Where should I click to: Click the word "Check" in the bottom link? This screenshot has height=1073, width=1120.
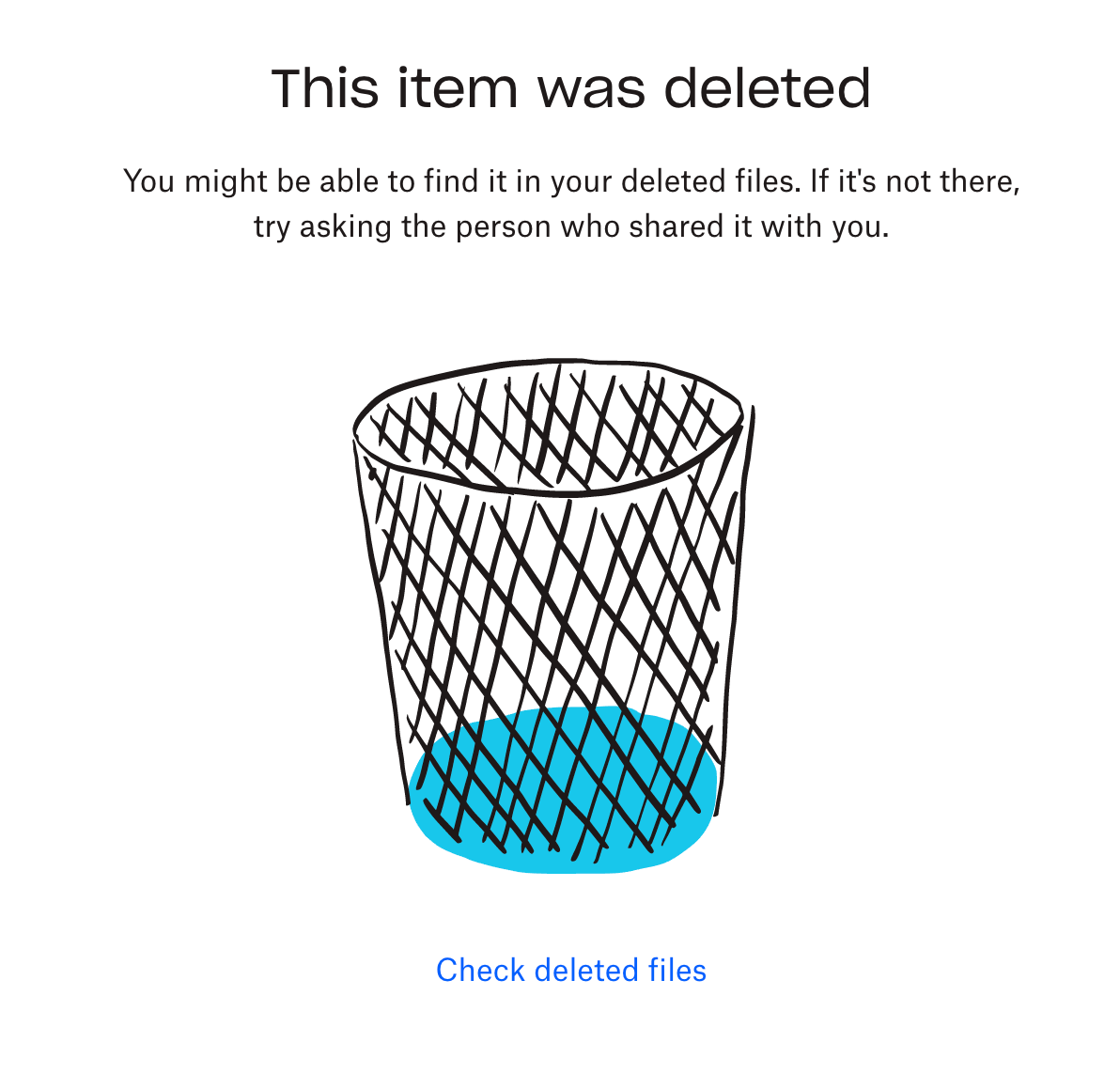(478, 970)
